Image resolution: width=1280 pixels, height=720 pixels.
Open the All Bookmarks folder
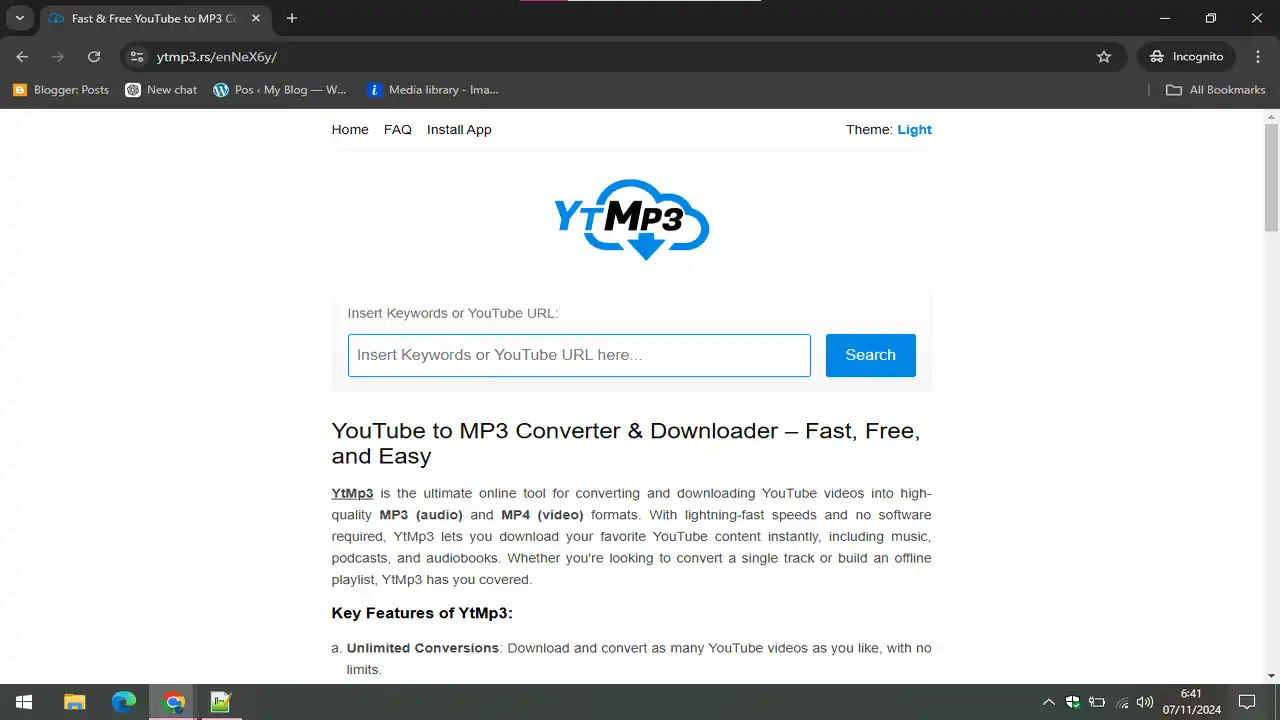click(x=1216, y=90)
